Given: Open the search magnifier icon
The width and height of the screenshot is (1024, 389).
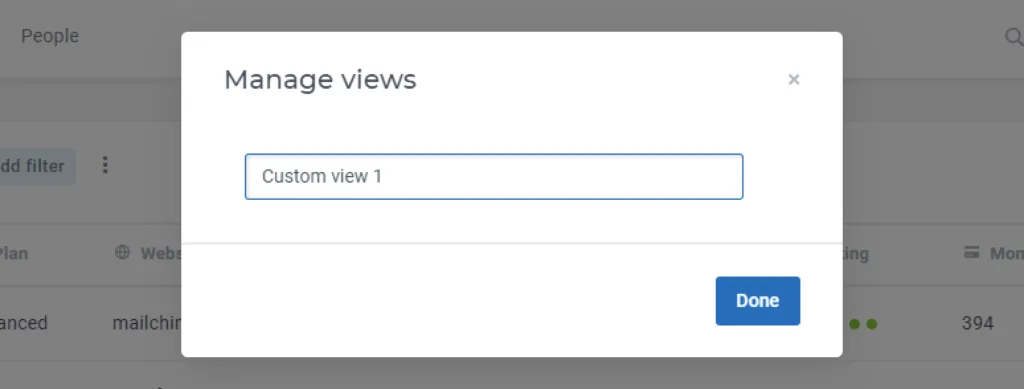Looking at the screenshot, I should point(1014,37).
